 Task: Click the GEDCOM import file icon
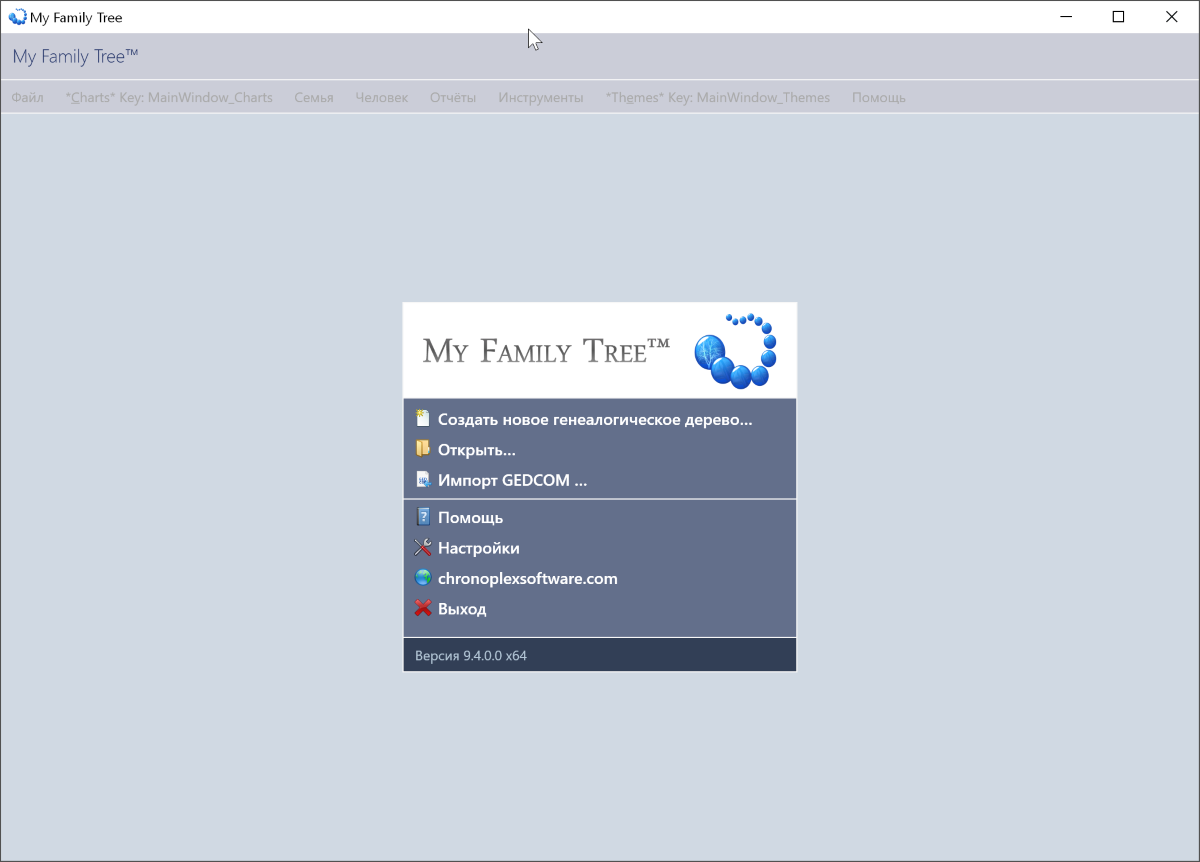coord(423,480)
